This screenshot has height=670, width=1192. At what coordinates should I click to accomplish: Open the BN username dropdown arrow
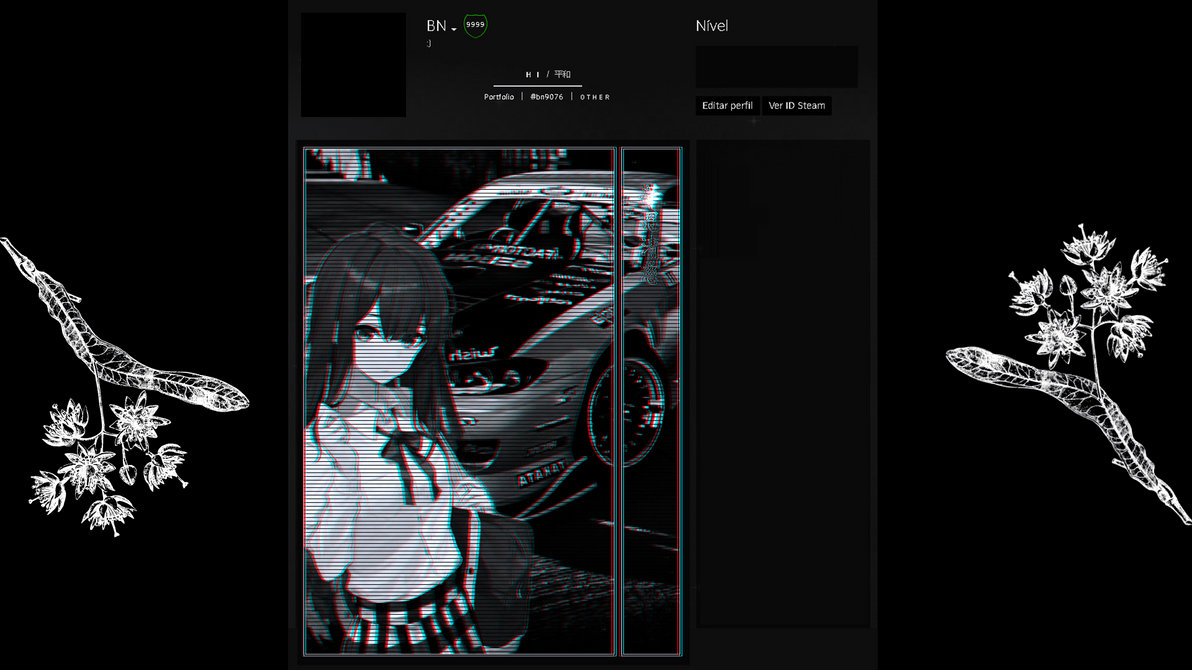(x=454, y=29)
